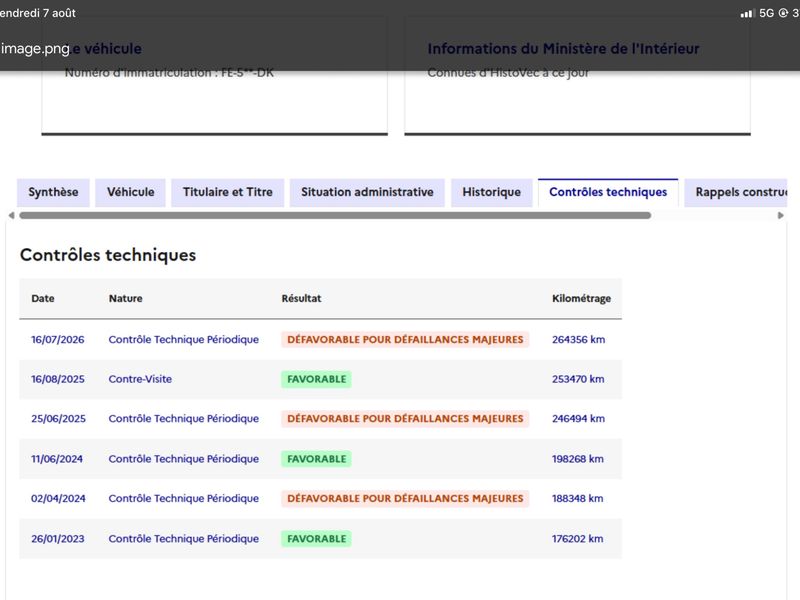Open the Synthèse tab
This screenshot has height=600, width=800.
click(x=53, y=192)
